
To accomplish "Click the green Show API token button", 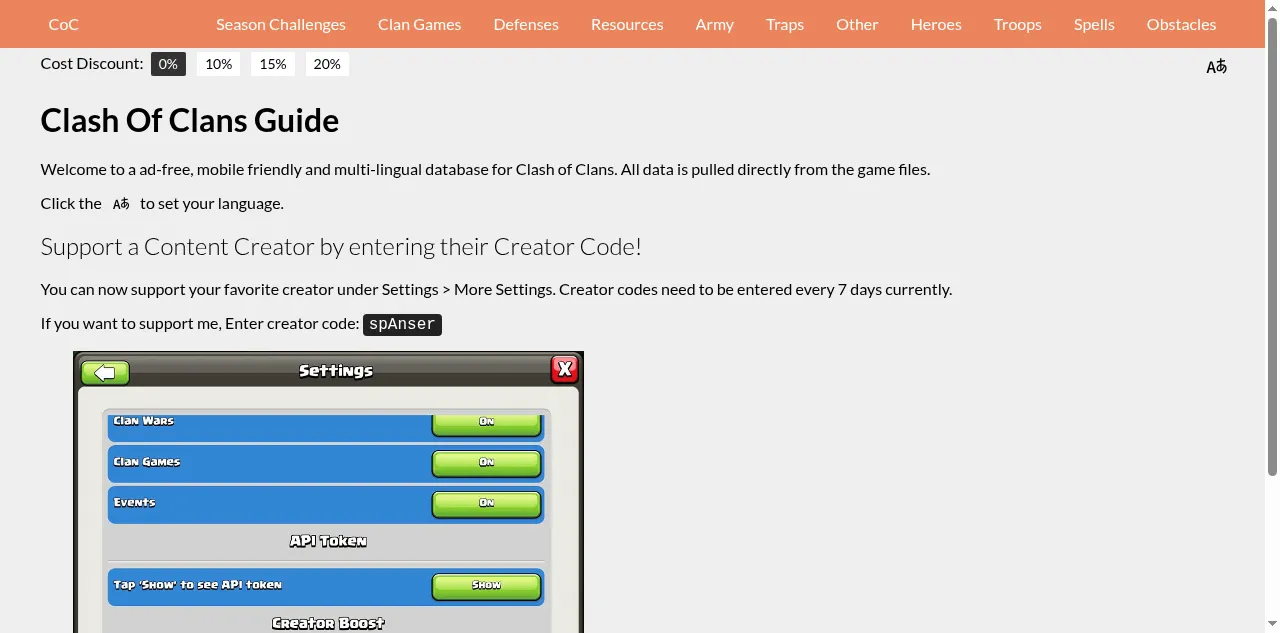I will click(x=487, y=586).
